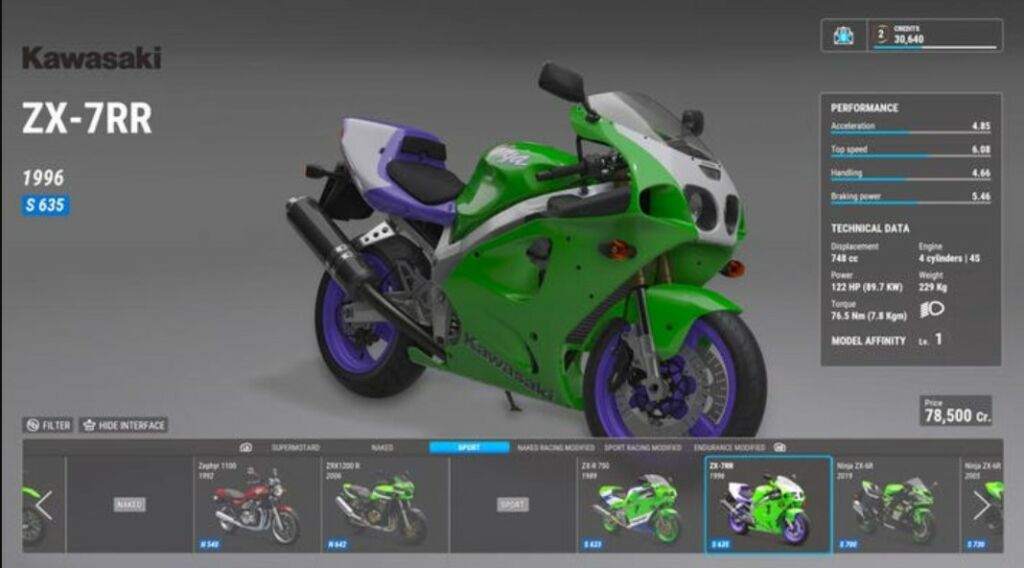This screenshot has width=1024, height=568.
Task: Select the Zephyr 1100 thumbnail
Action: [257, 504]
